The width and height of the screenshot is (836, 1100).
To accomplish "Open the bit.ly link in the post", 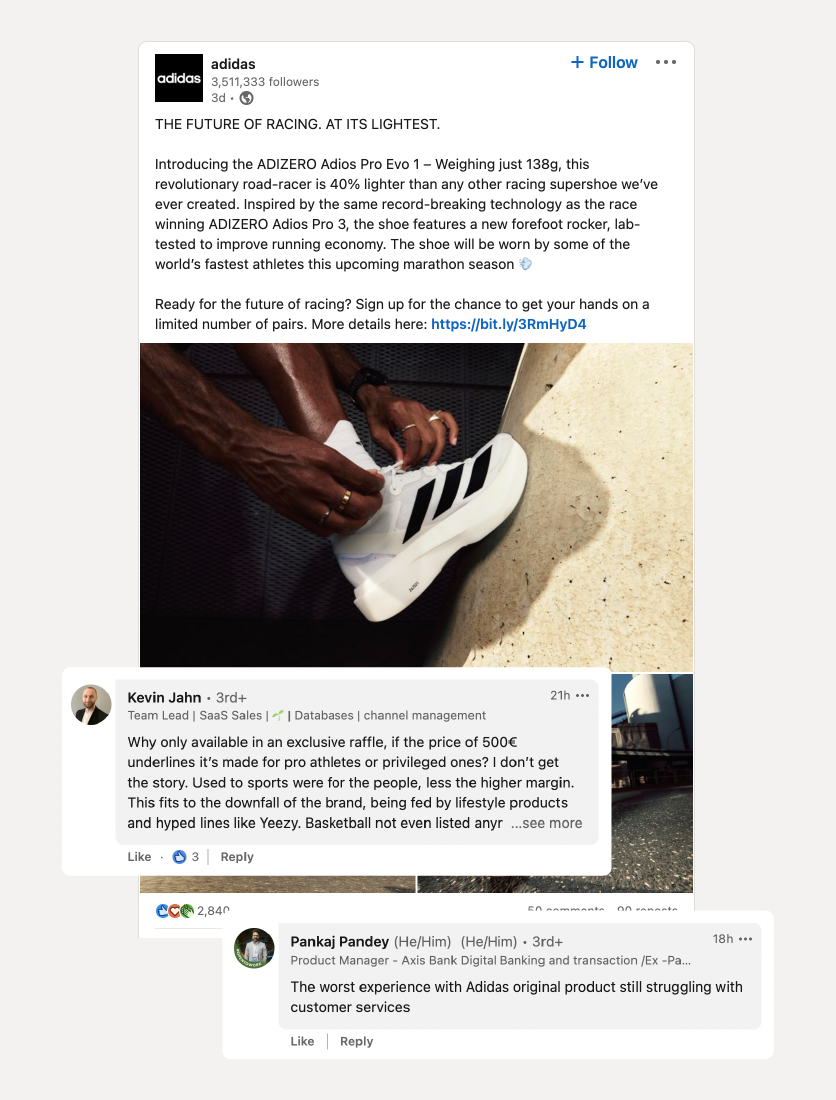I will pyautogui.click(x=508, y=324).
